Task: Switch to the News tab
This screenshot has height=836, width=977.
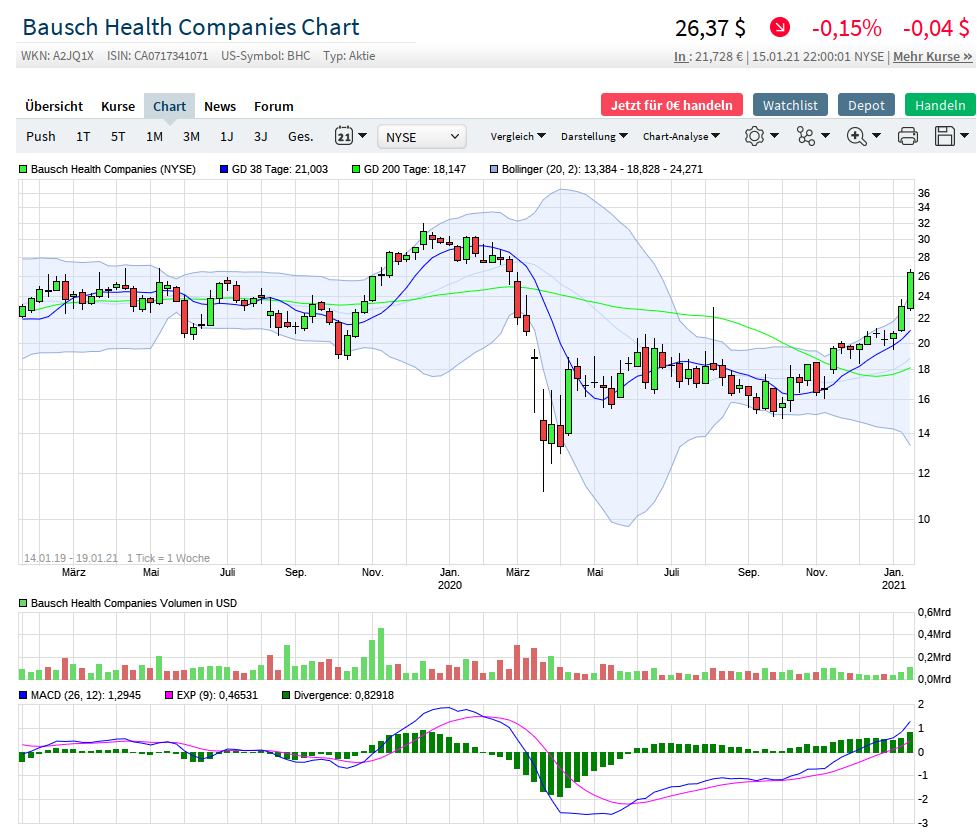Action: [x=219, y=105]
